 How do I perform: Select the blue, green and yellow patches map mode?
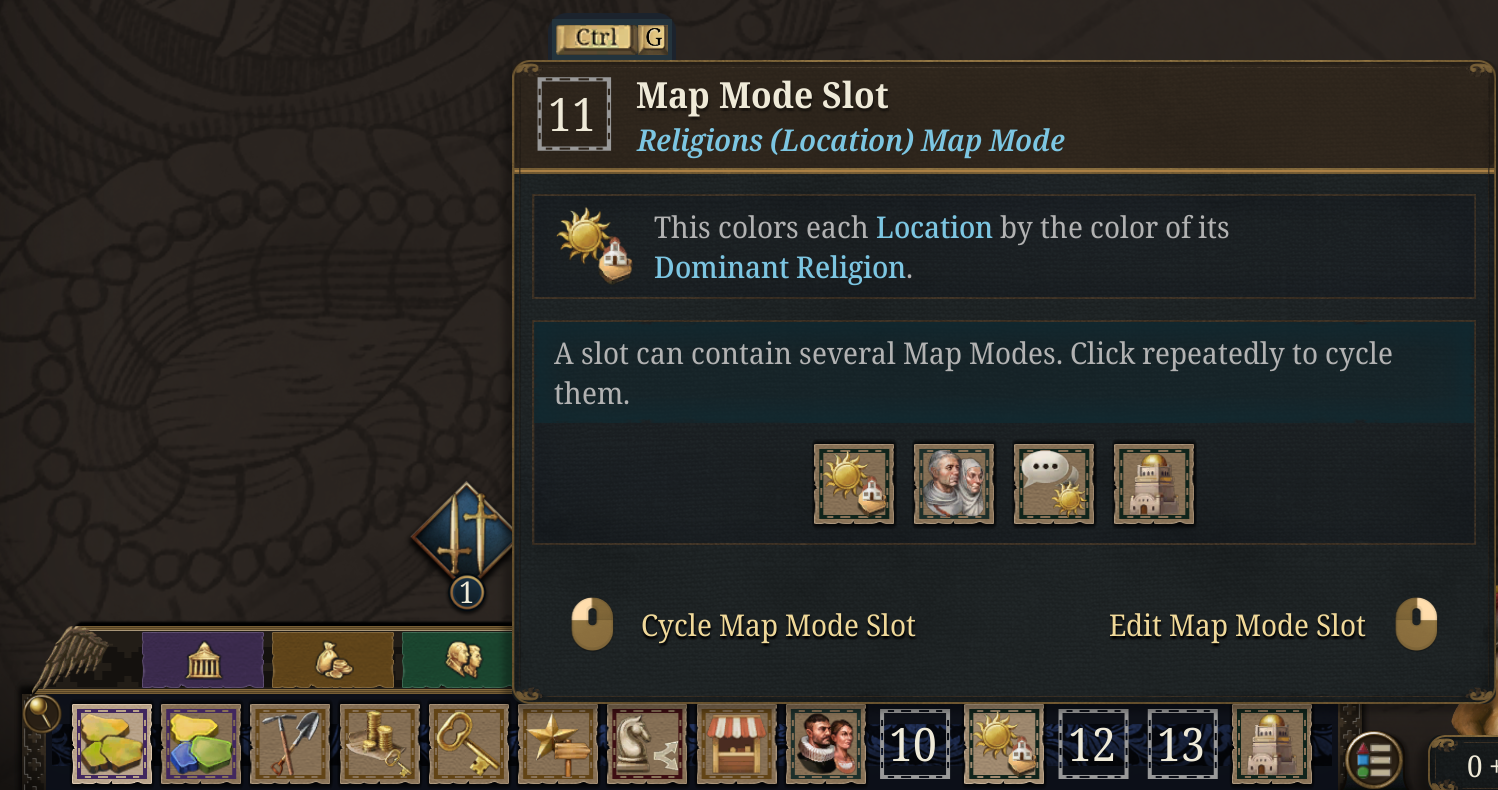click(x=201, y=743)
